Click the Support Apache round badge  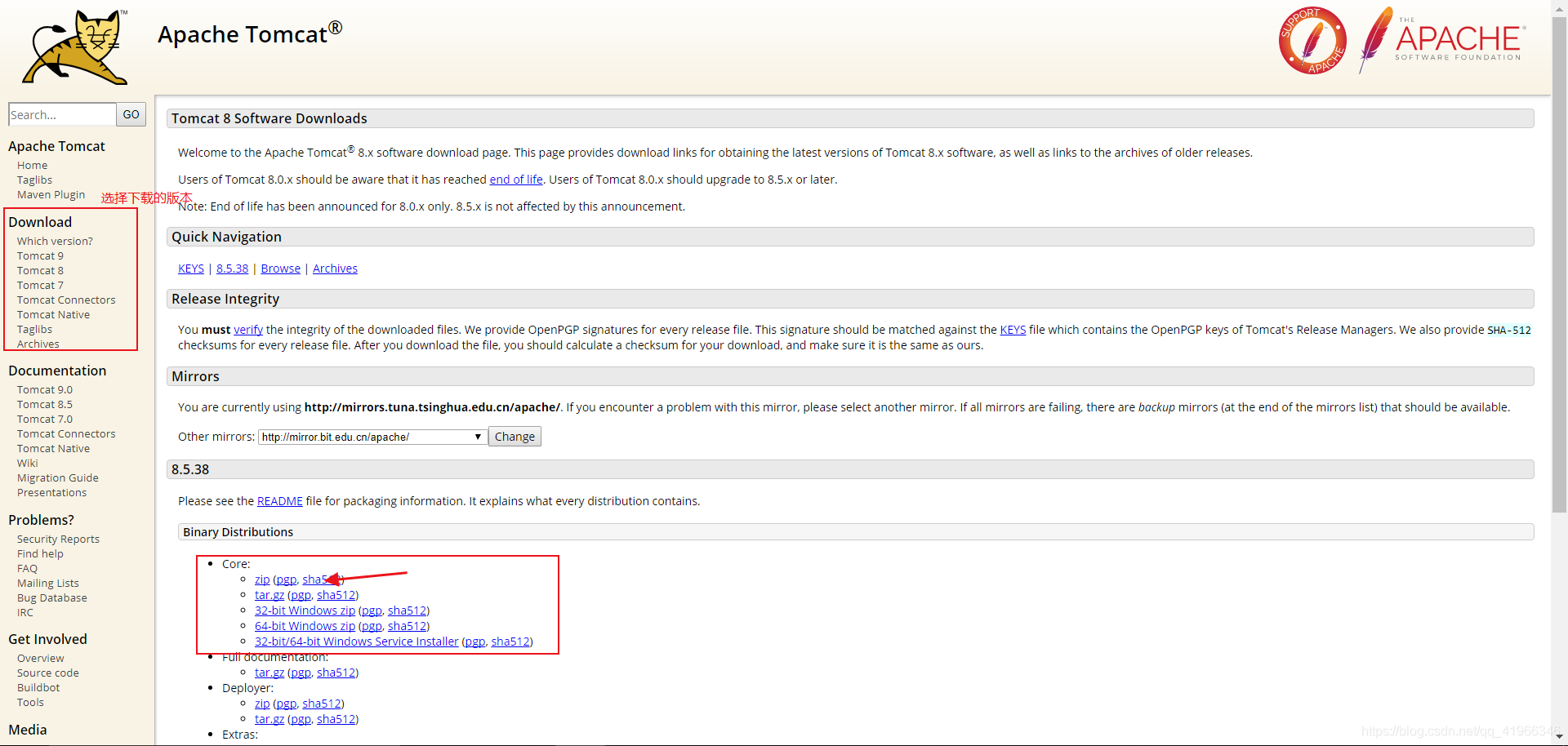point(1312,41)
